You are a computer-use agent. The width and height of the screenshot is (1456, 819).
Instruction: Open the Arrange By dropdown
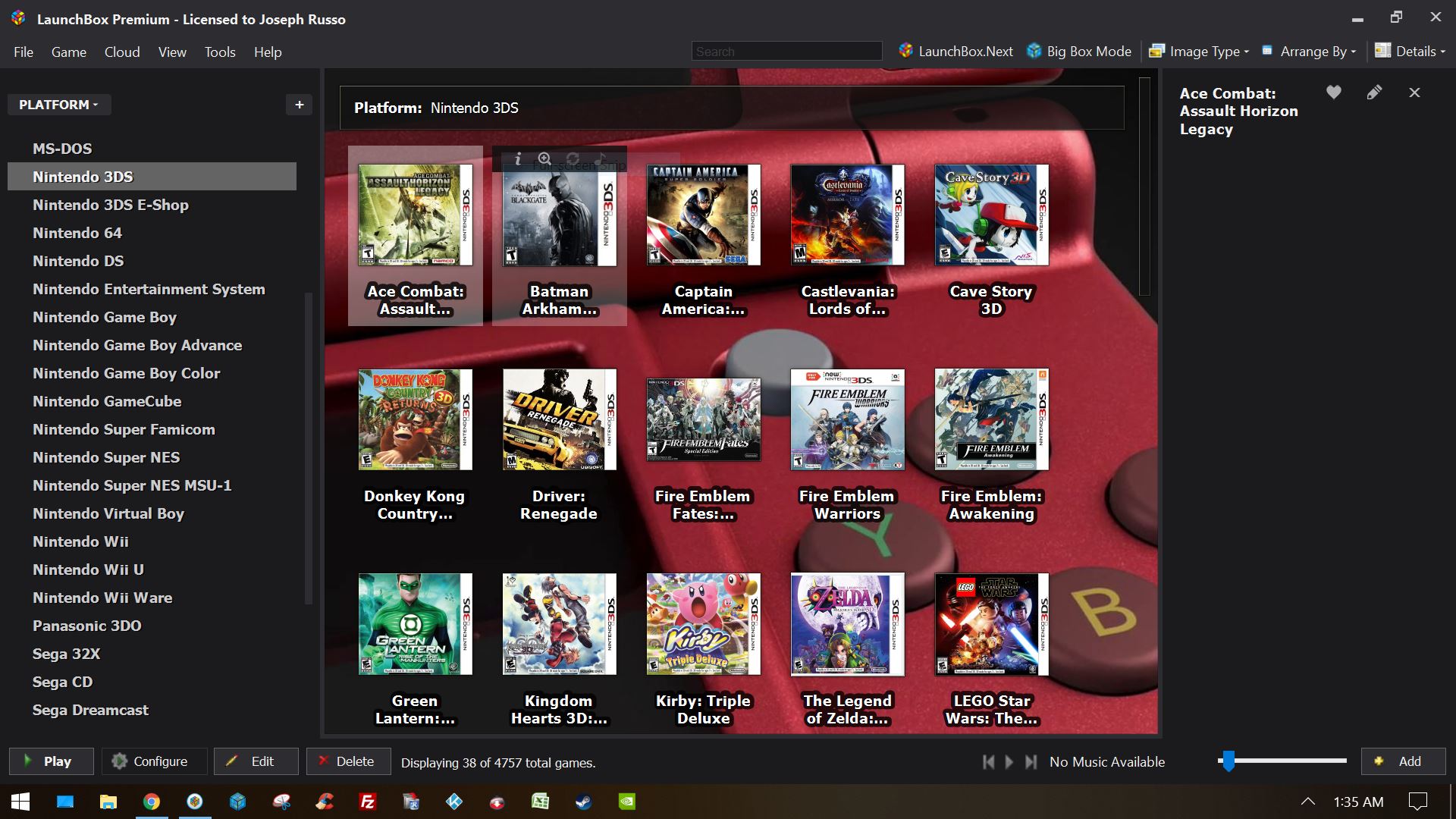pyautogui.click(x=1309, y=52)
